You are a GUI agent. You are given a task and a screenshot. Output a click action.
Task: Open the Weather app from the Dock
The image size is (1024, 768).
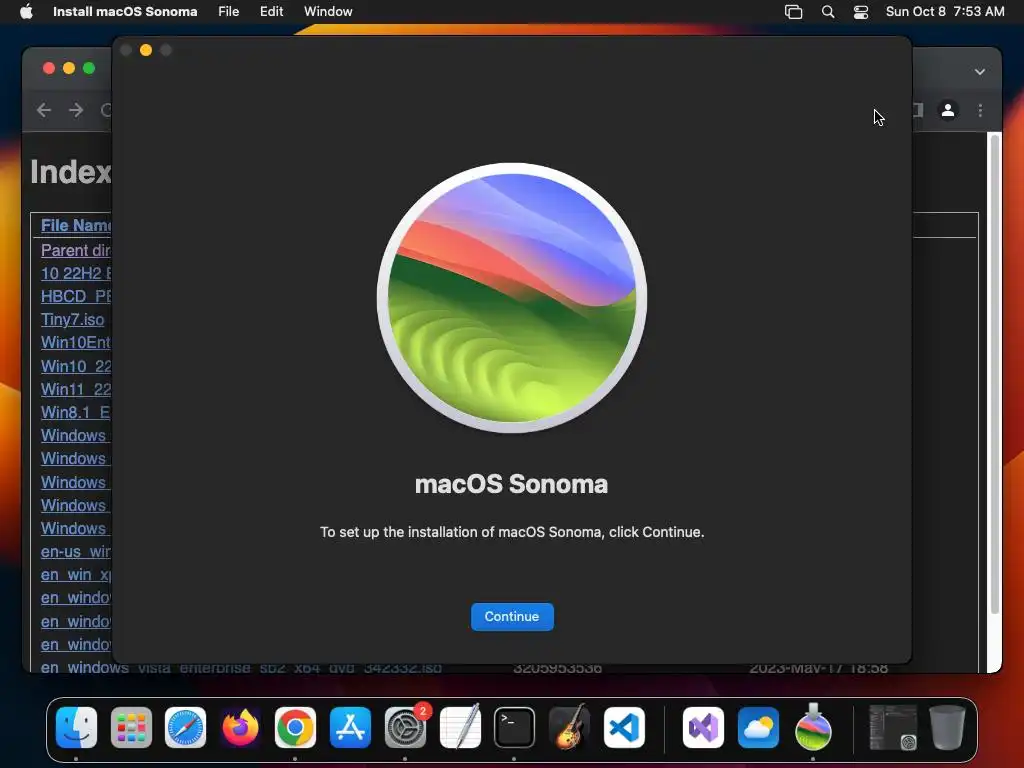point(758,728)
